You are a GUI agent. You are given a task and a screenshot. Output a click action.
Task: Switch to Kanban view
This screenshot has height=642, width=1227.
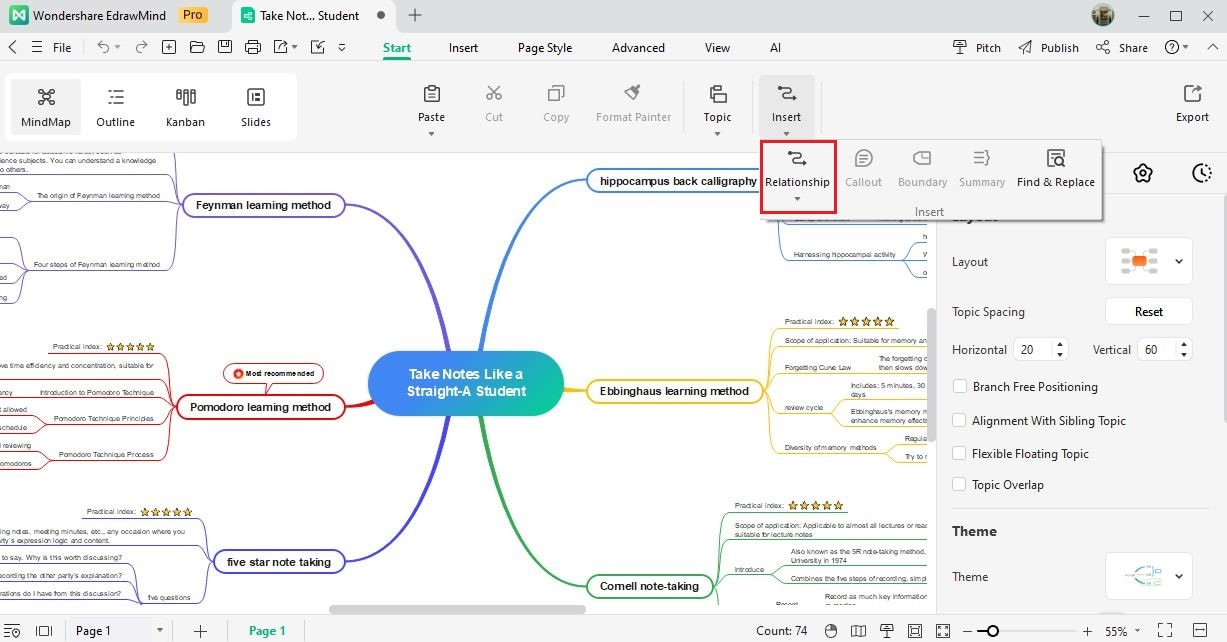pyautogui.click(x=185, y=108)
